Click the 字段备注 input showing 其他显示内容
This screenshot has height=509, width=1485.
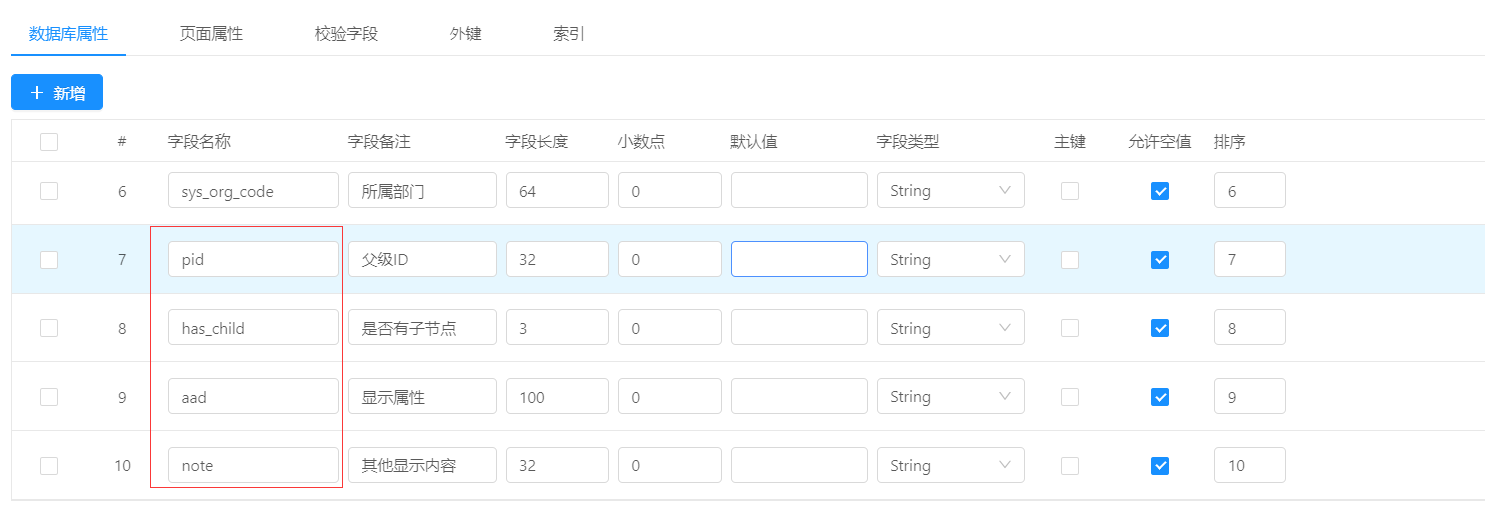click(x=422, y=465)
